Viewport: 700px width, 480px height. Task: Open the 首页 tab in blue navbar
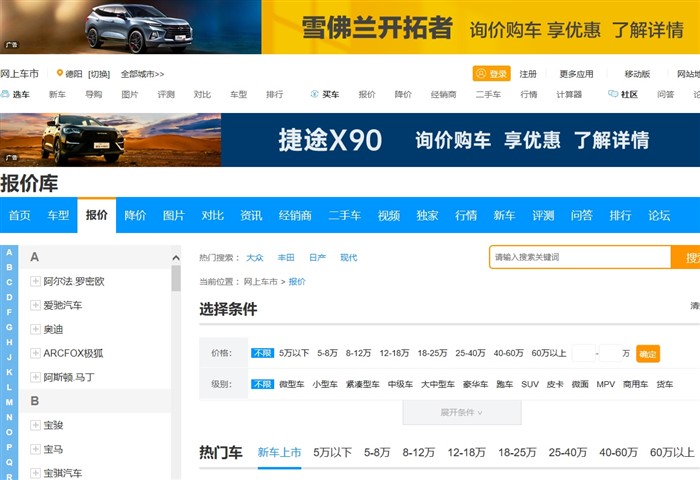19,215
